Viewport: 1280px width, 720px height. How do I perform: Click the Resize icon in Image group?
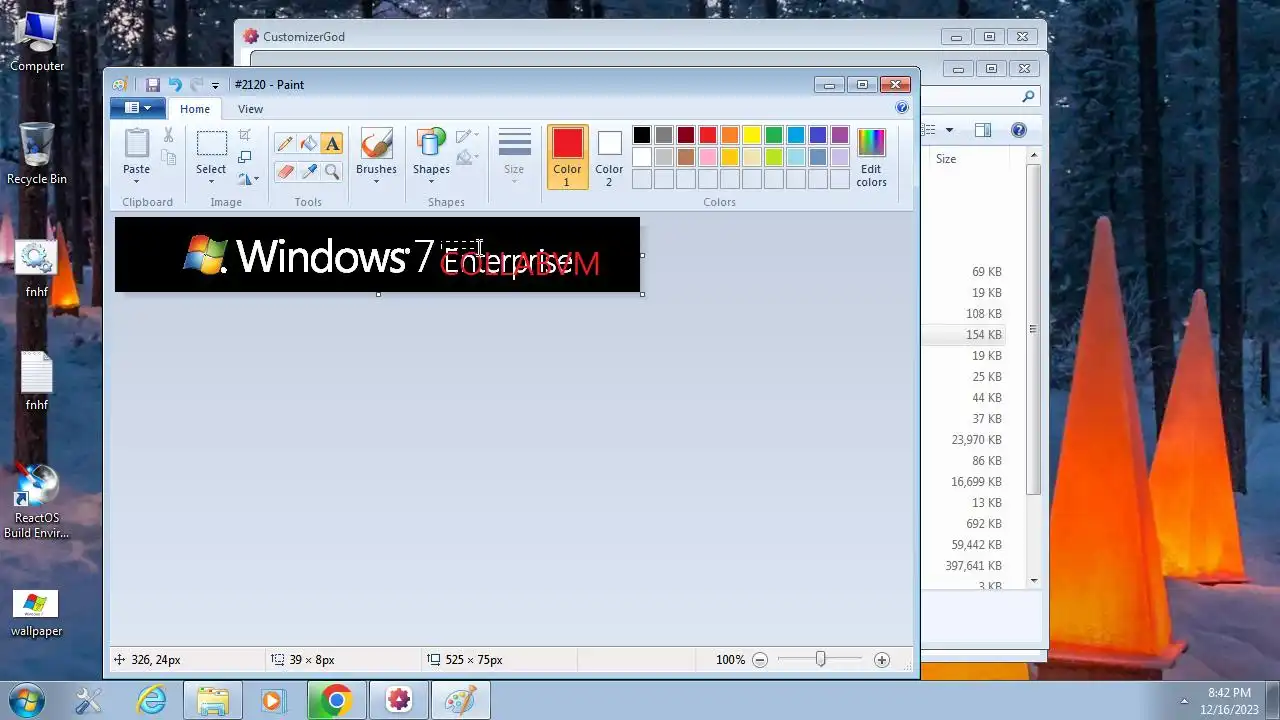point(245,157)
